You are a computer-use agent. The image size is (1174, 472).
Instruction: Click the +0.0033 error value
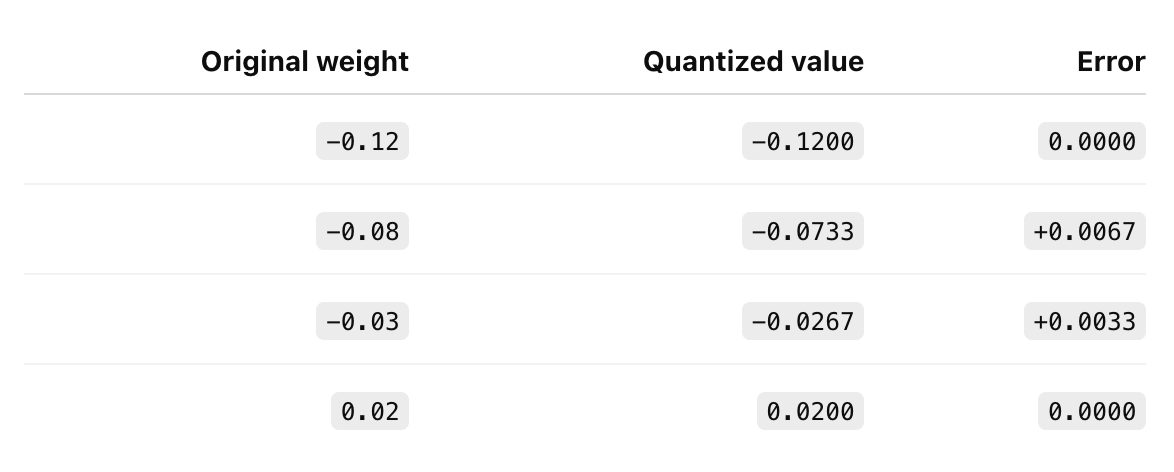pyautogui.click(x=1085, y=321)
